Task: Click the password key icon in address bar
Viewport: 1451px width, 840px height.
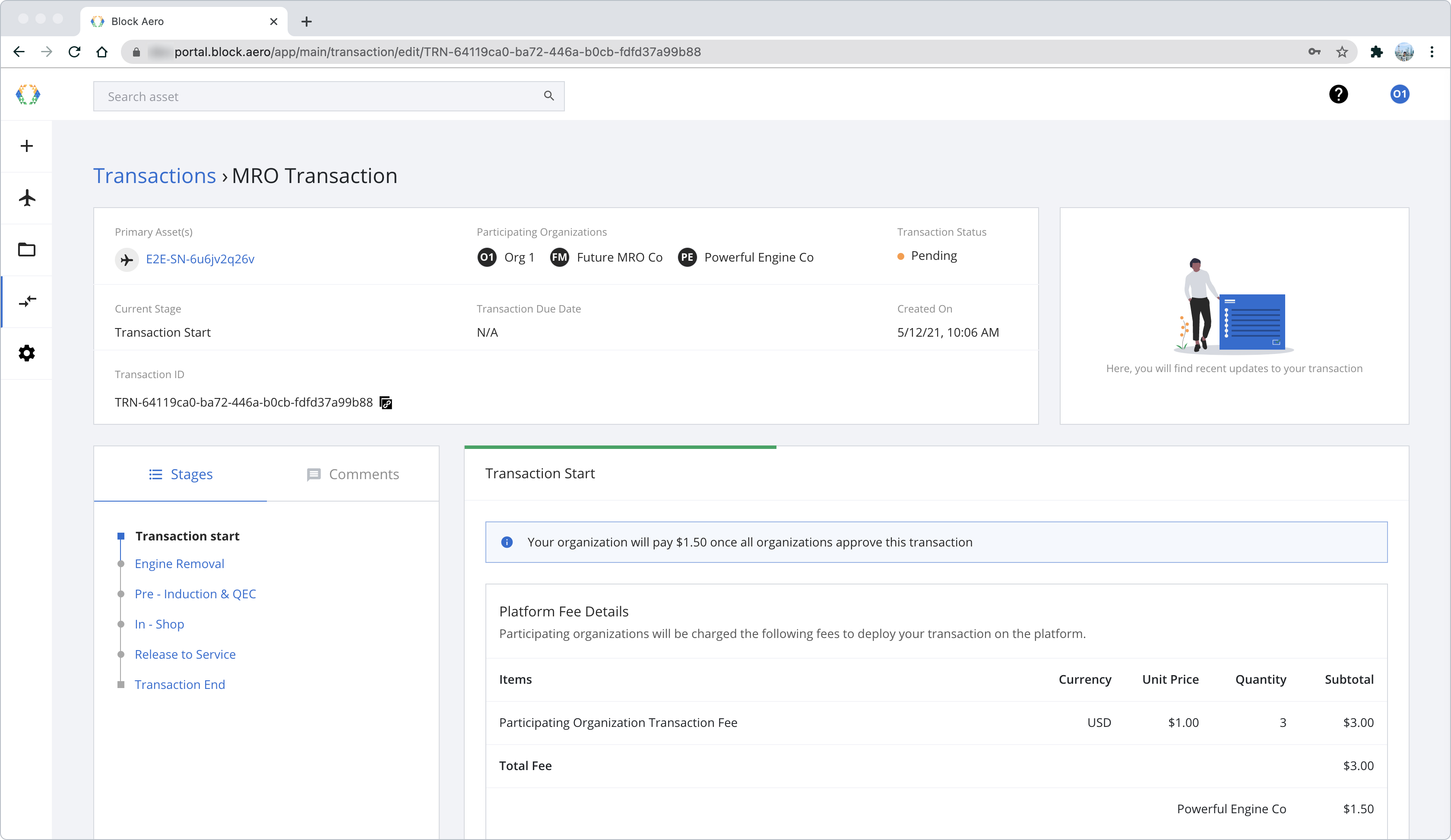Action: click(x=1314, y=52)
